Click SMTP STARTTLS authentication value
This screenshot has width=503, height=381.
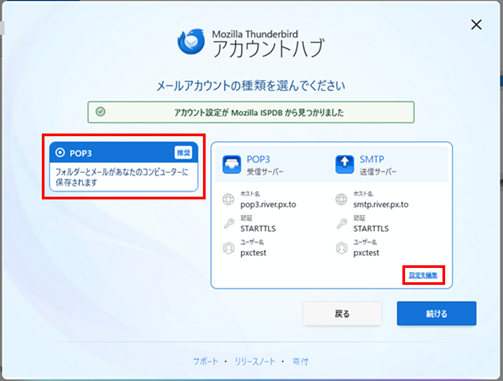click(371, 228)
